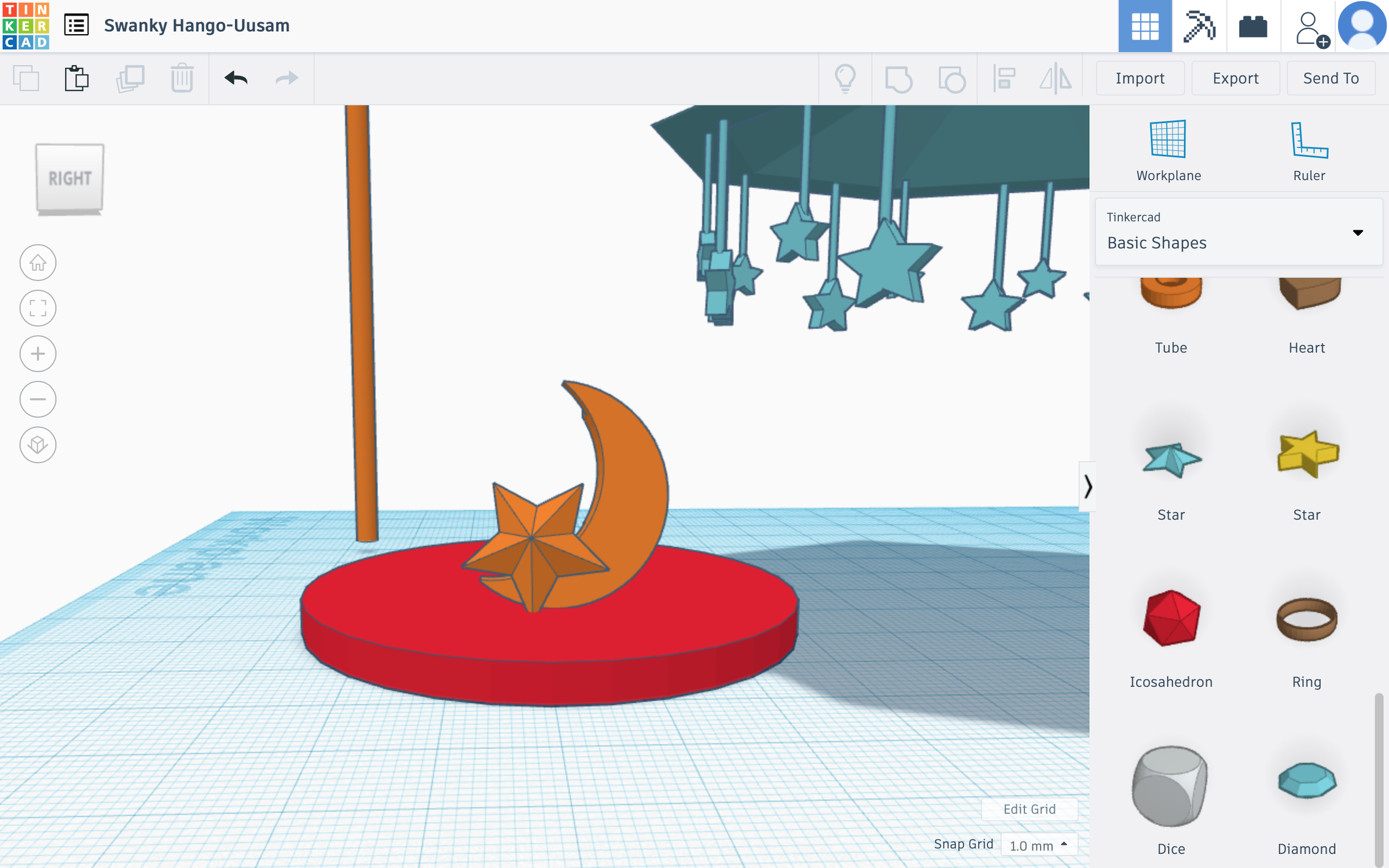Click the Home view icon
Screen dimensions: 1389x868
[x=37, y=262]
